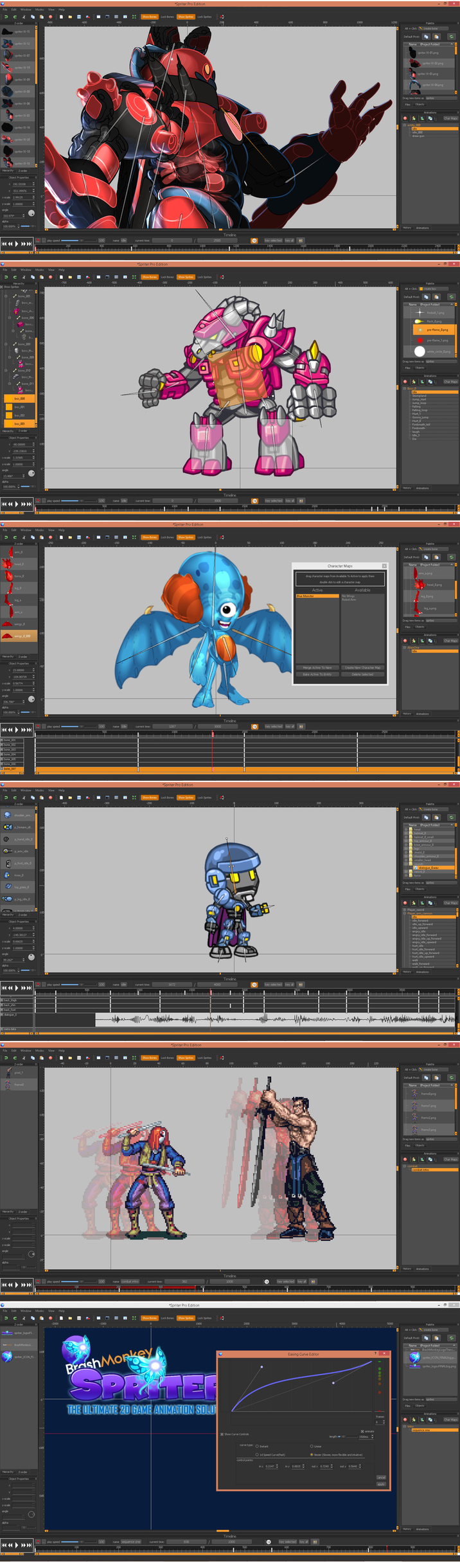The height and width of the screenshot is (1568, 460).
Task: Select Jump_start animation in the pink robot project
Action: pyautogui.click(x=419, y=399)
